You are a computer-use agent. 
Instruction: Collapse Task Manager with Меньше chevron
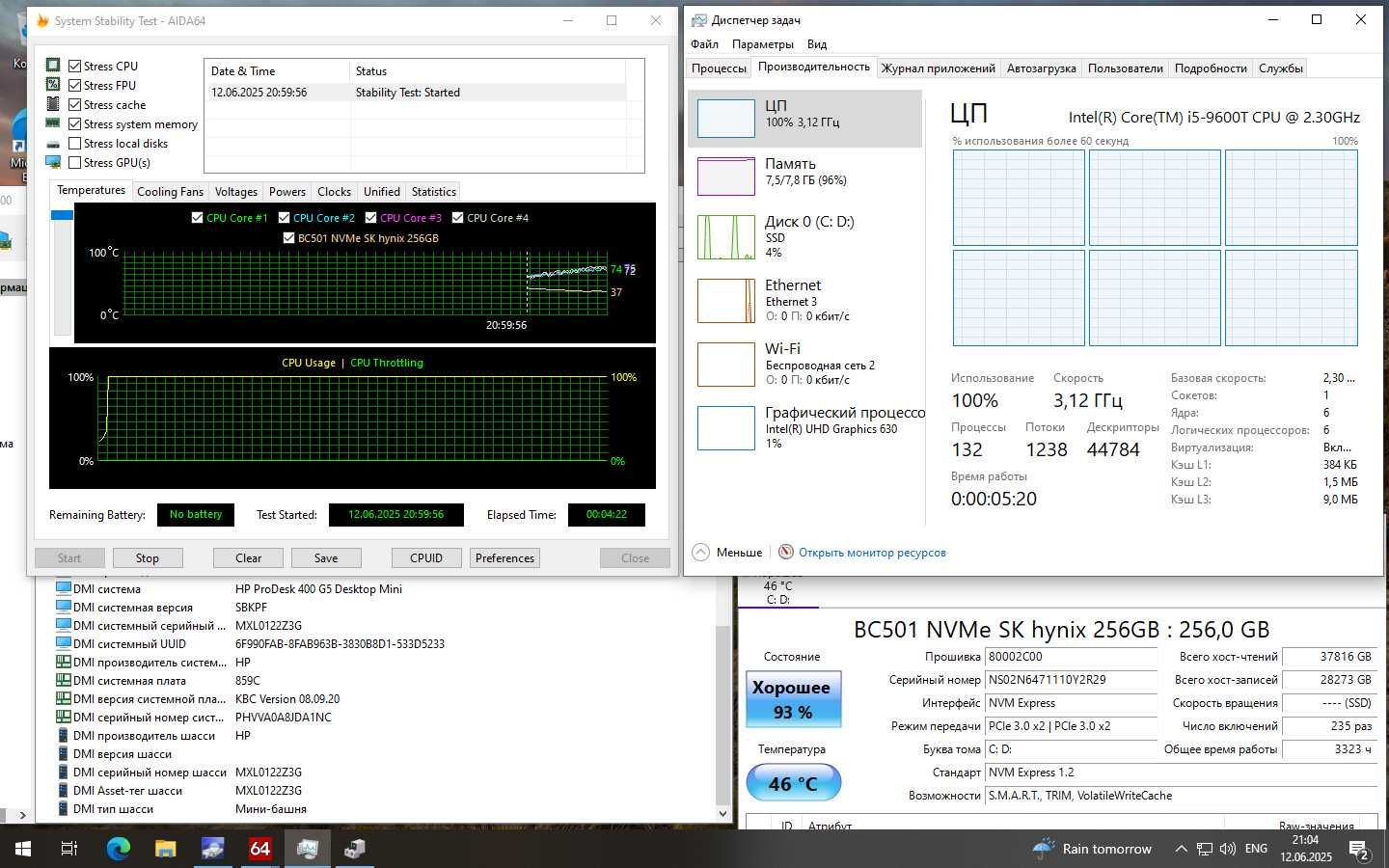tap(700, 553)
